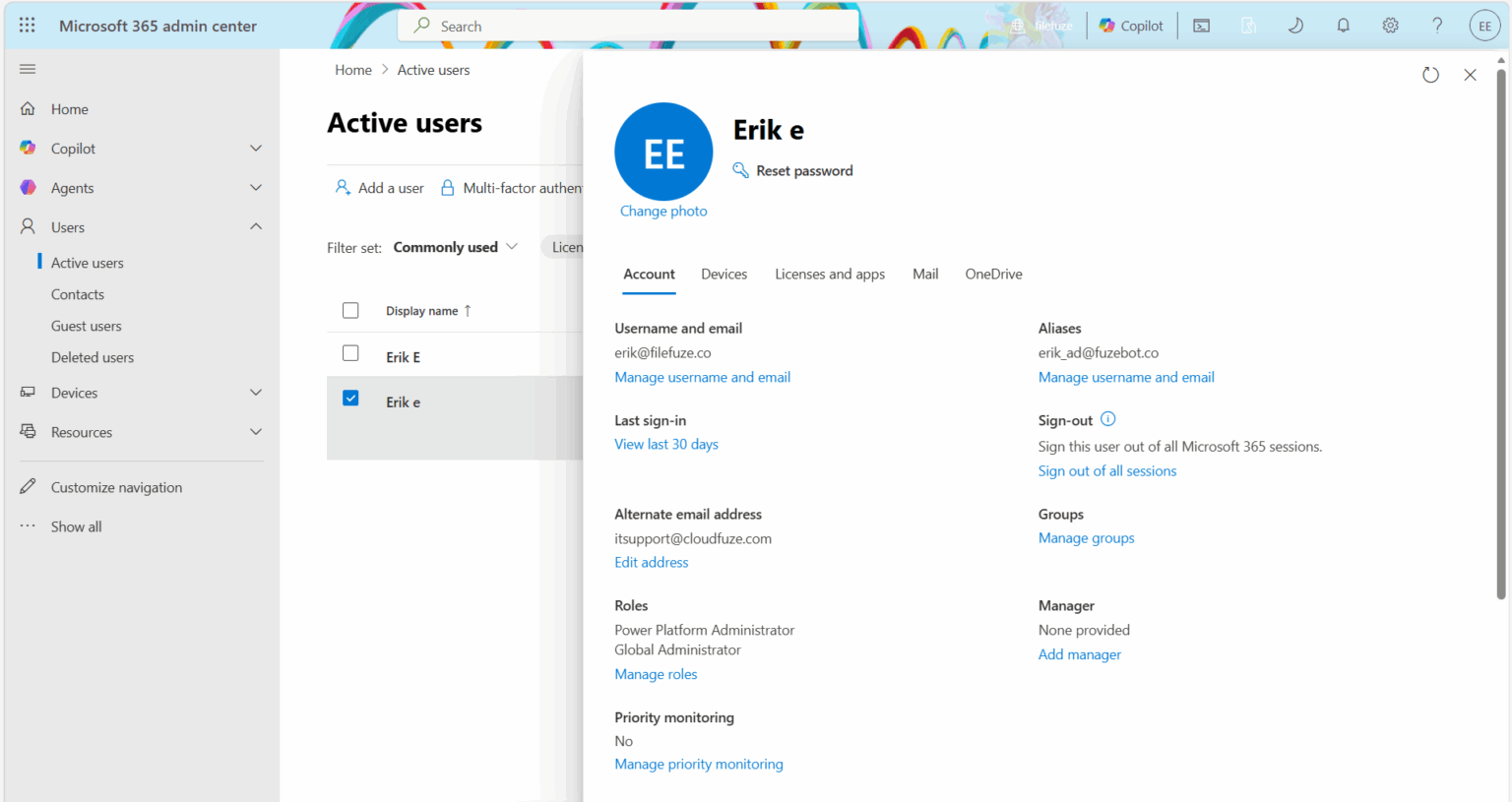1512x802 pixels.
Task: Click the Customize navigation pencil icon
Action: click(28, 486)
